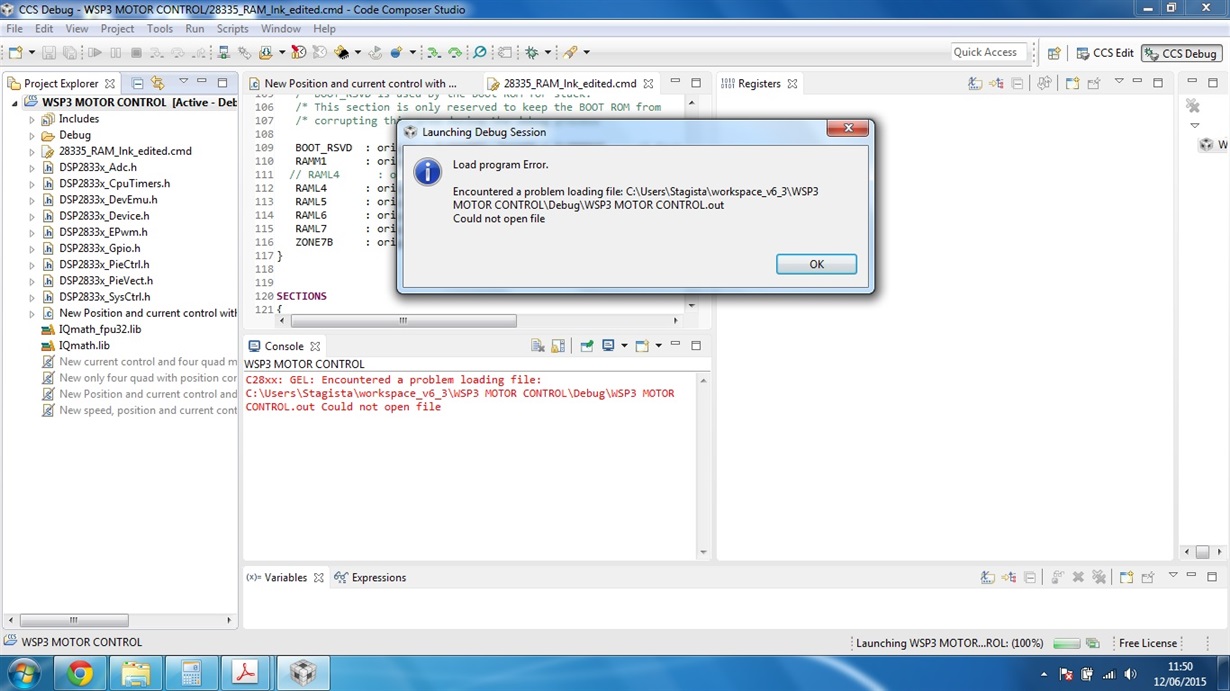This screenshot has width=1230, height=691.
Task: Click the info icon in Load Error dialog
Action: 427,172
